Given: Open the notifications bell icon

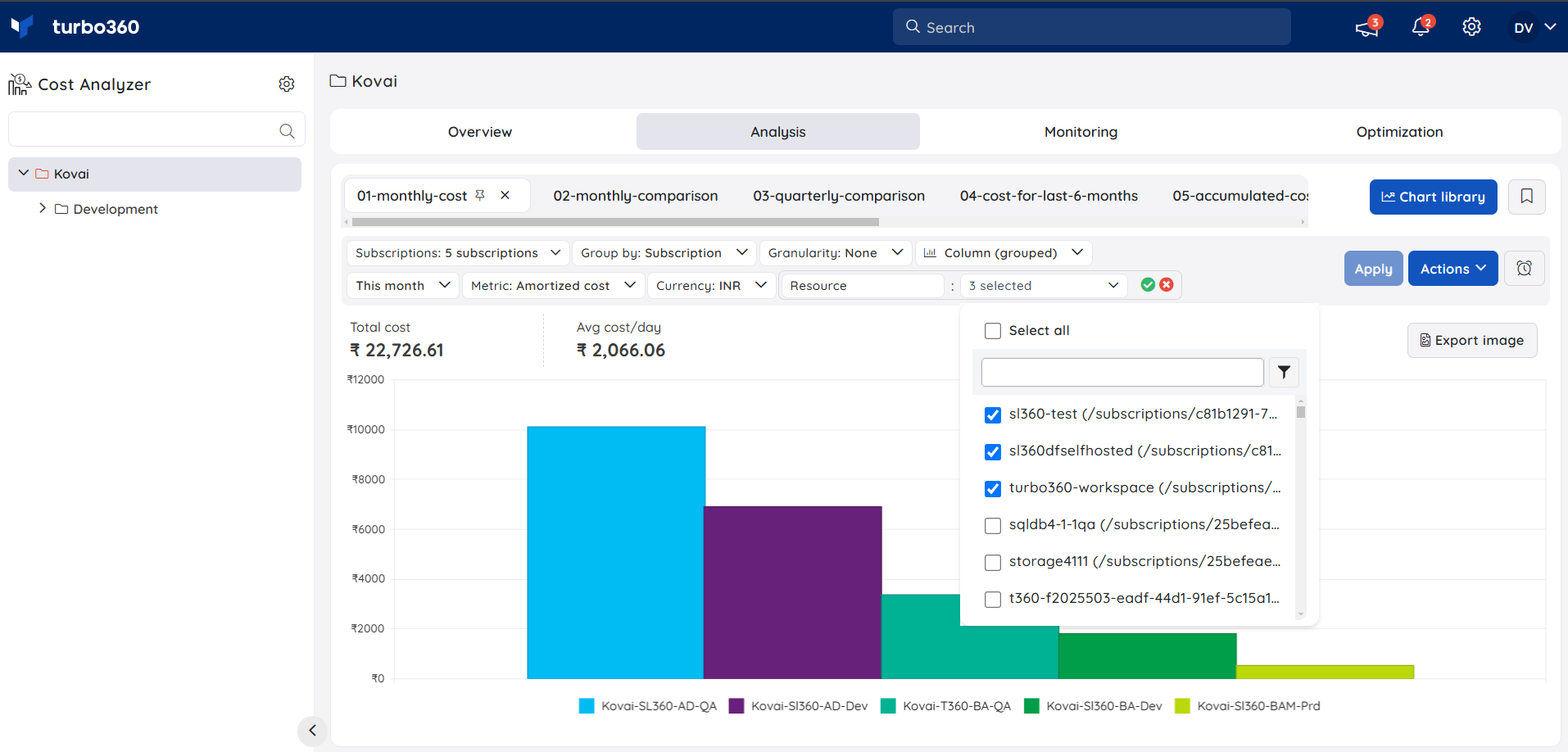Looking at the screenshot, I should pyautogui.click(x=1421, y=28).
